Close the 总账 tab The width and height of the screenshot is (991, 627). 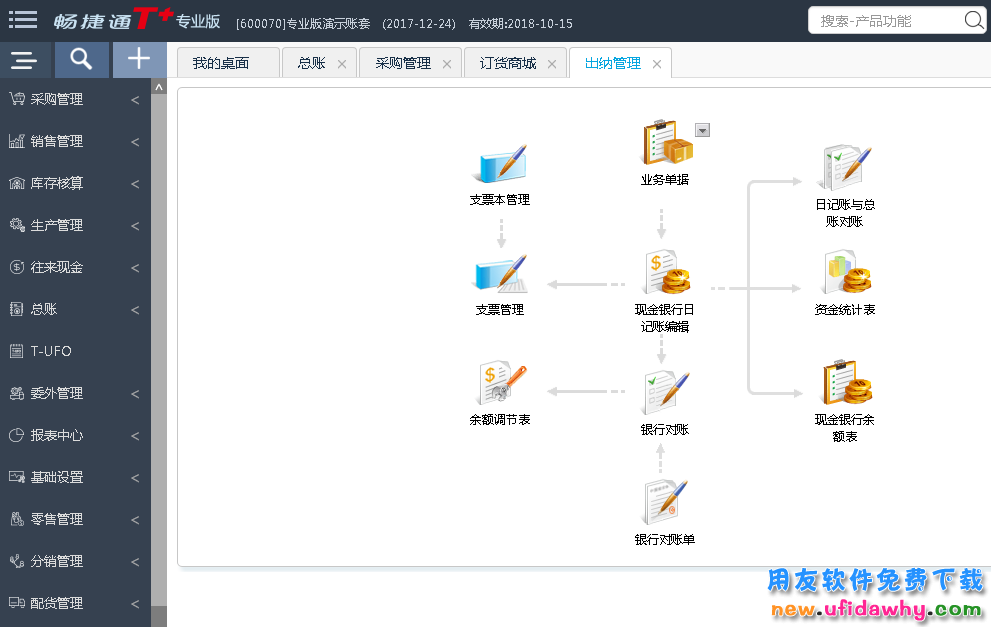[x=342, y=64]
